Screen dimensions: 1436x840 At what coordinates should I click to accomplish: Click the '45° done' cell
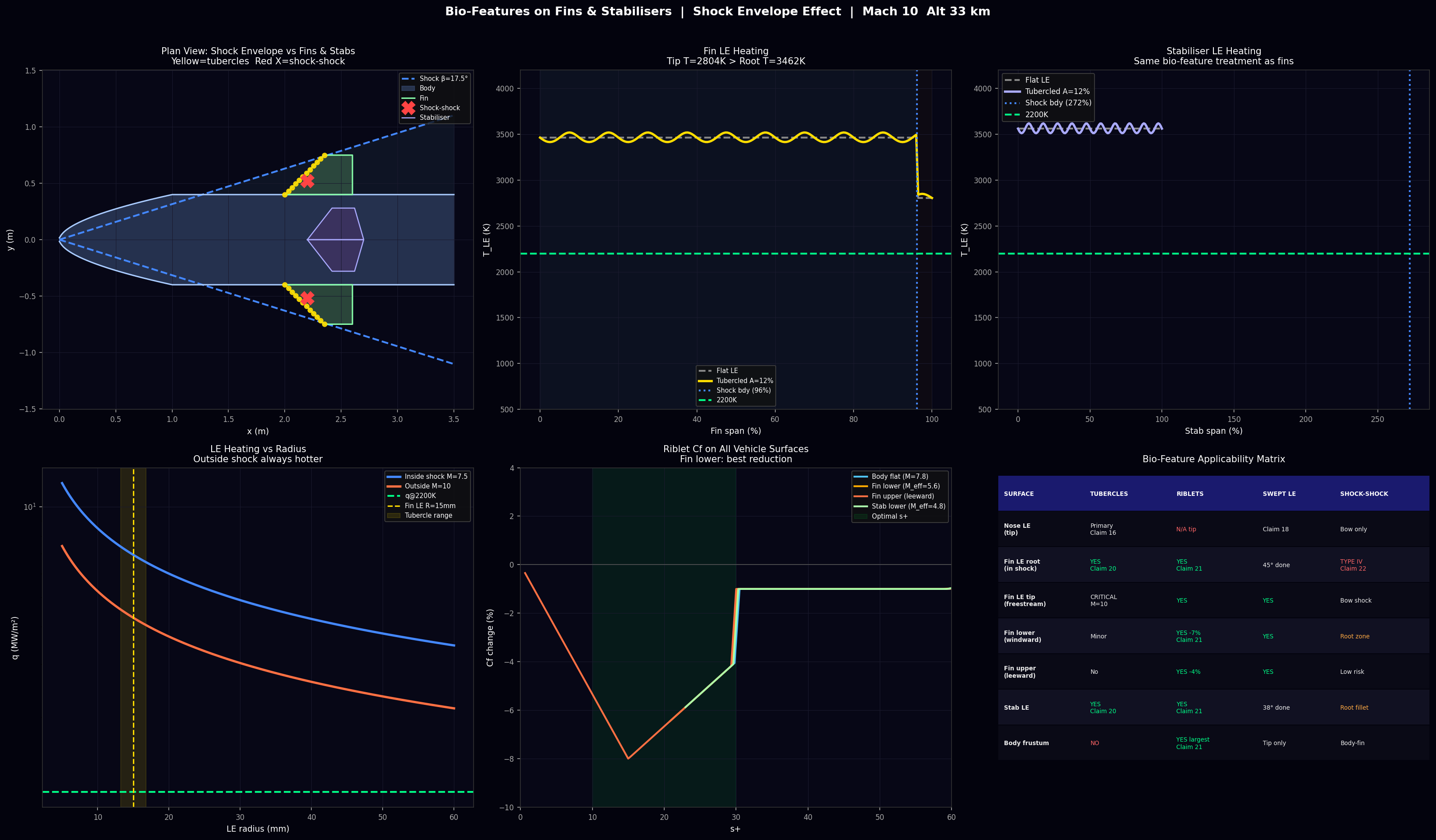1276,565
